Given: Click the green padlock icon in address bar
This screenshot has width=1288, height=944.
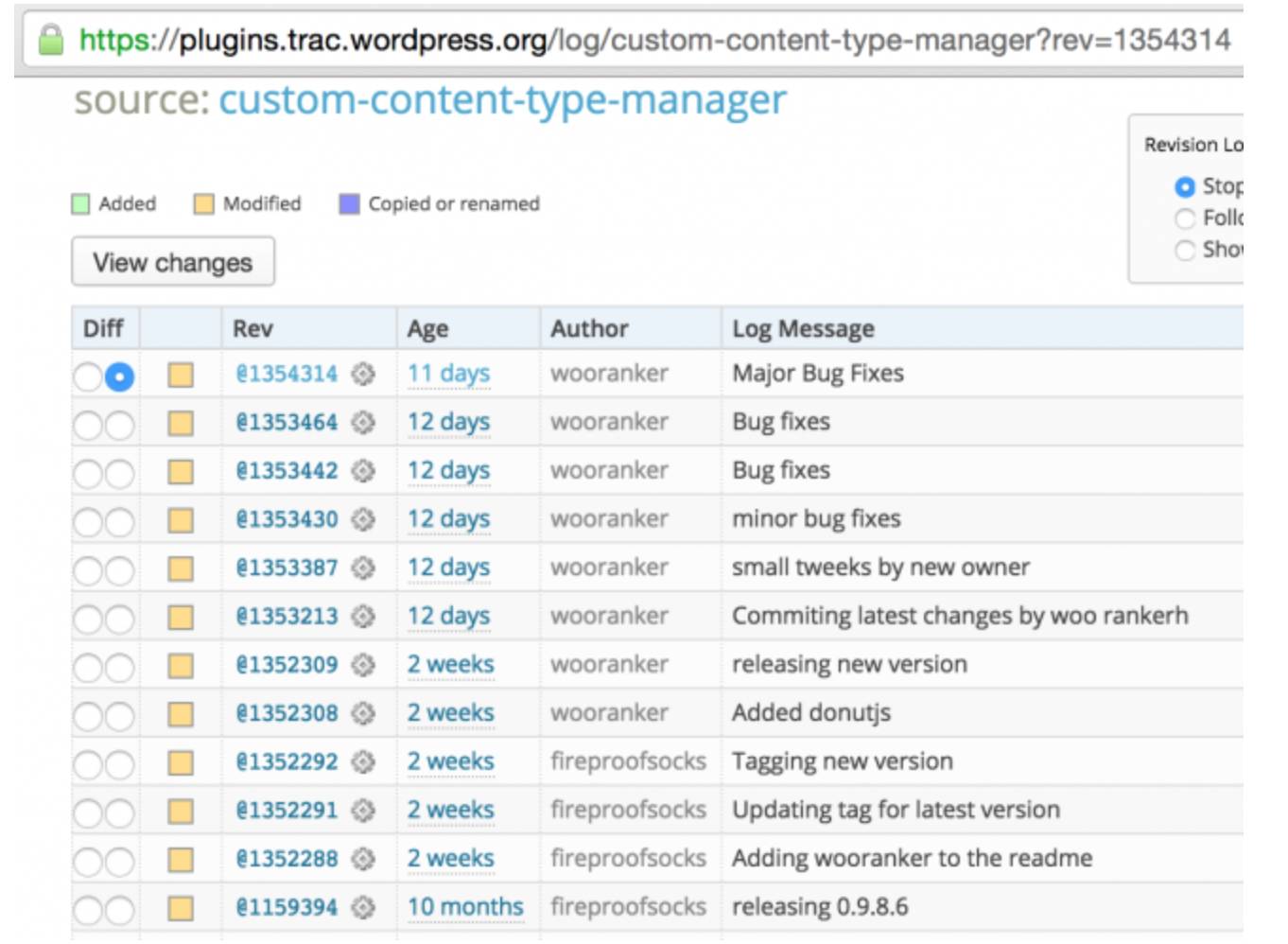Looking at the screenshot, I should tap(51, 40).
